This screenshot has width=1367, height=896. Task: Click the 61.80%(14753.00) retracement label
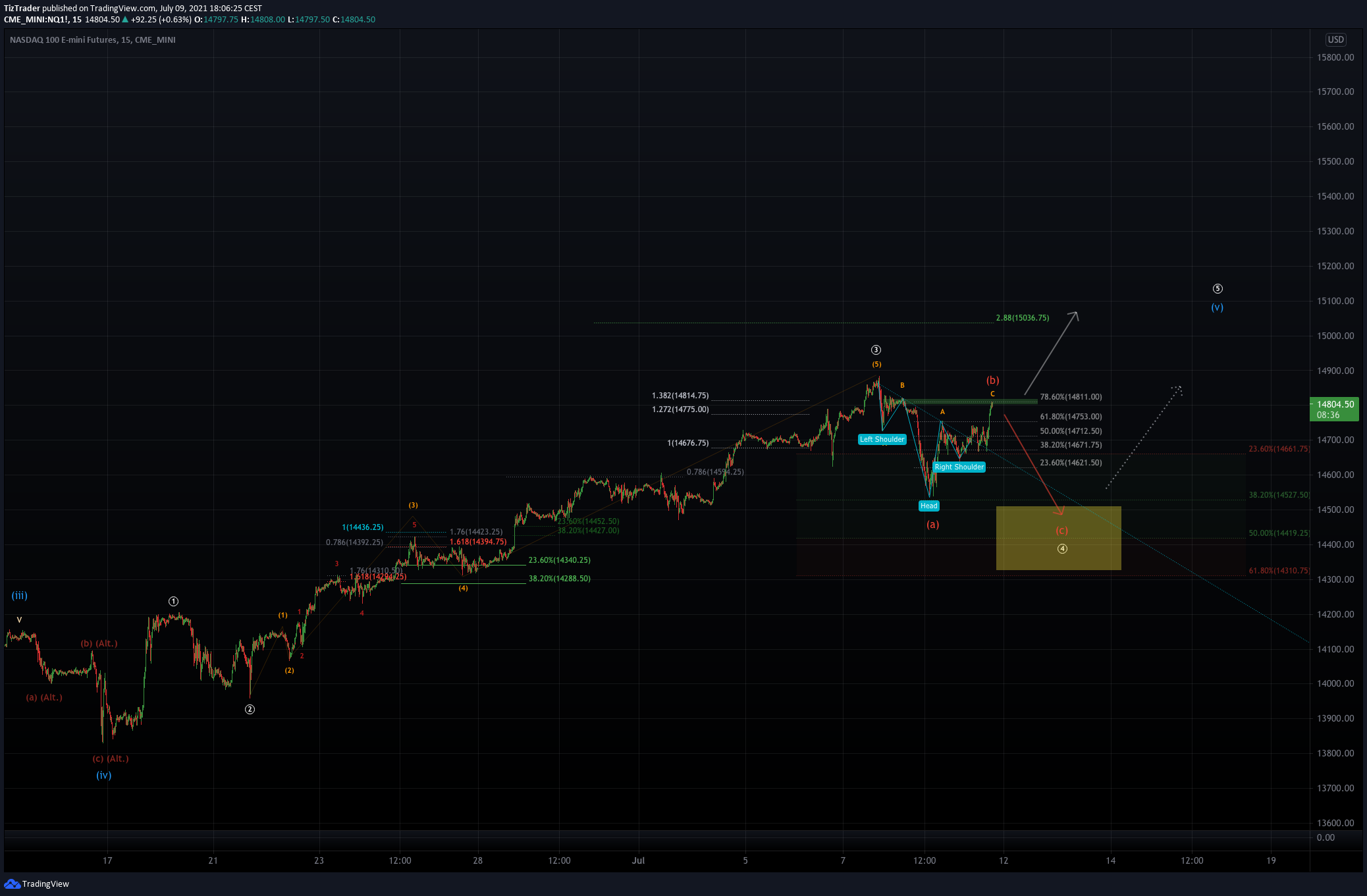pos(1071,417)
